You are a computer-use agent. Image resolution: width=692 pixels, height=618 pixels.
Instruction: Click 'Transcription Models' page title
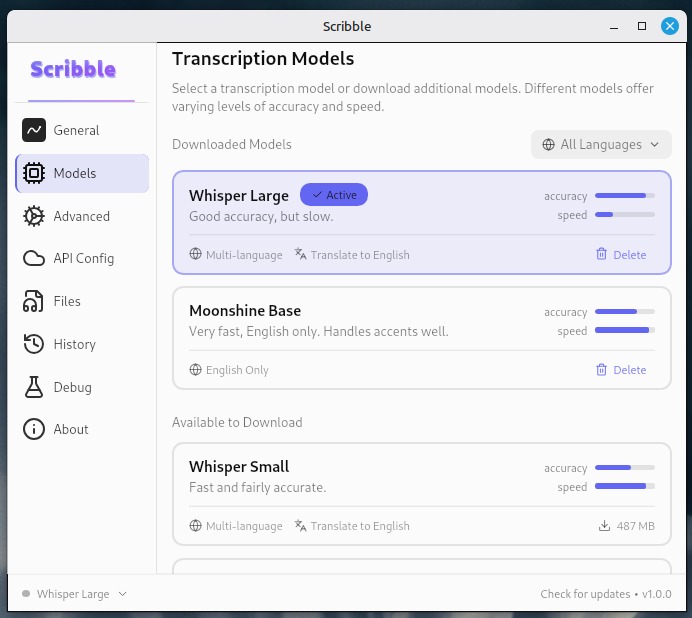tap(263, 59)
